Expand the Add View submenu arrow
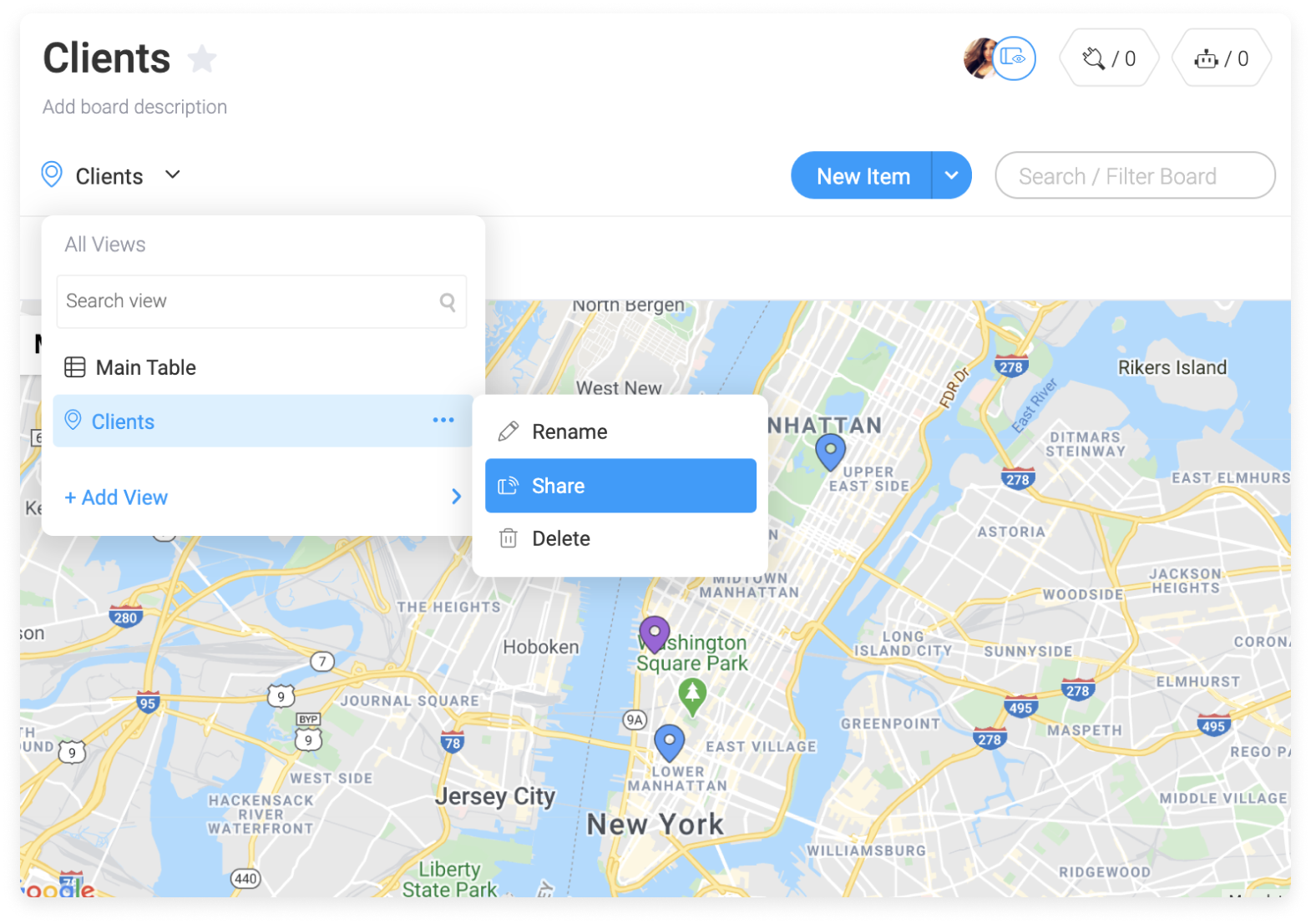The height and width of the screenshot is (924, 1311). pos(456,497)
